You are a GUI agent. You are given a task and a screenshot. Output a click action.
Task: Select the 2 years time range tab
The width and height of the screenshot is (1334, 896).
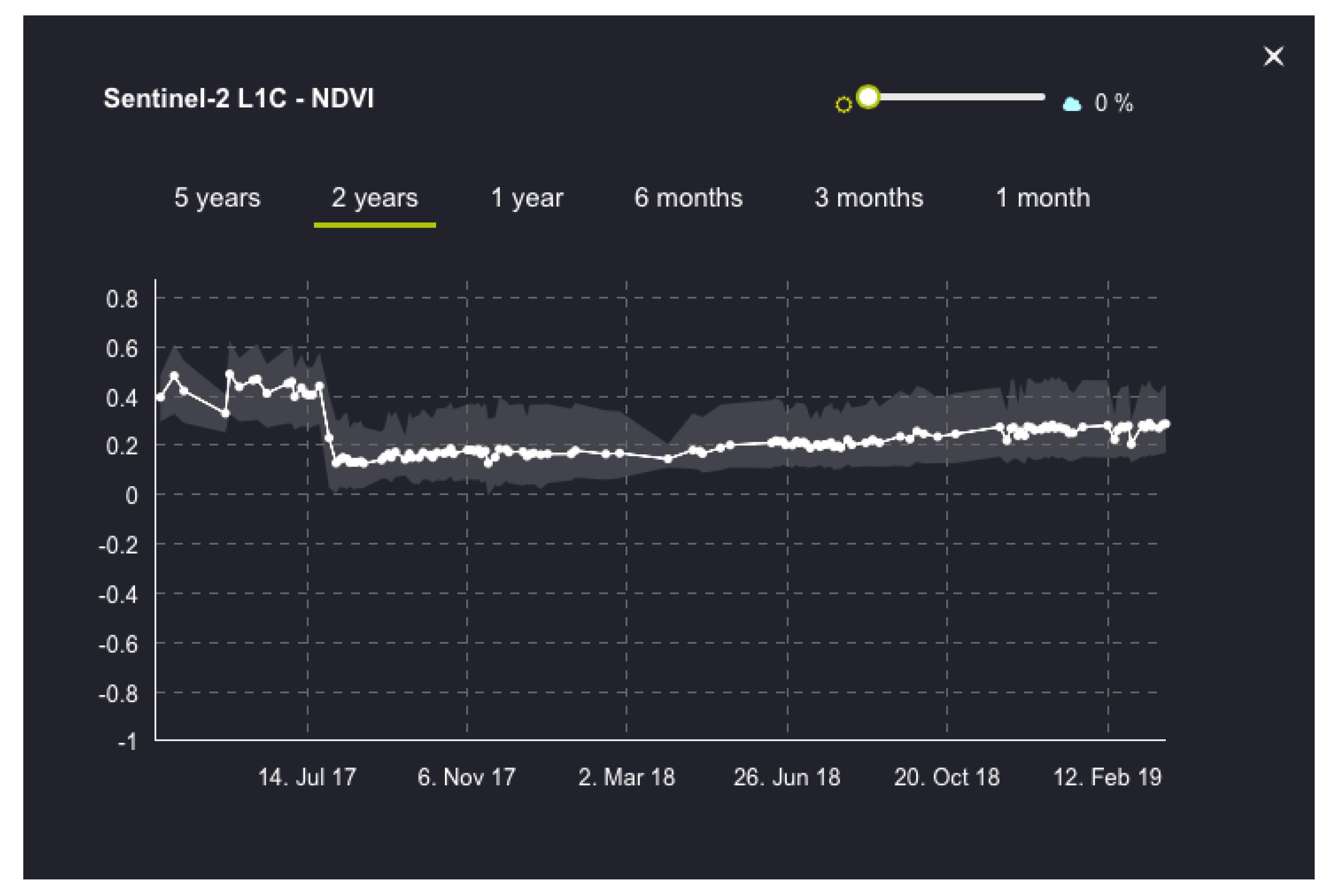click(375, 198)
